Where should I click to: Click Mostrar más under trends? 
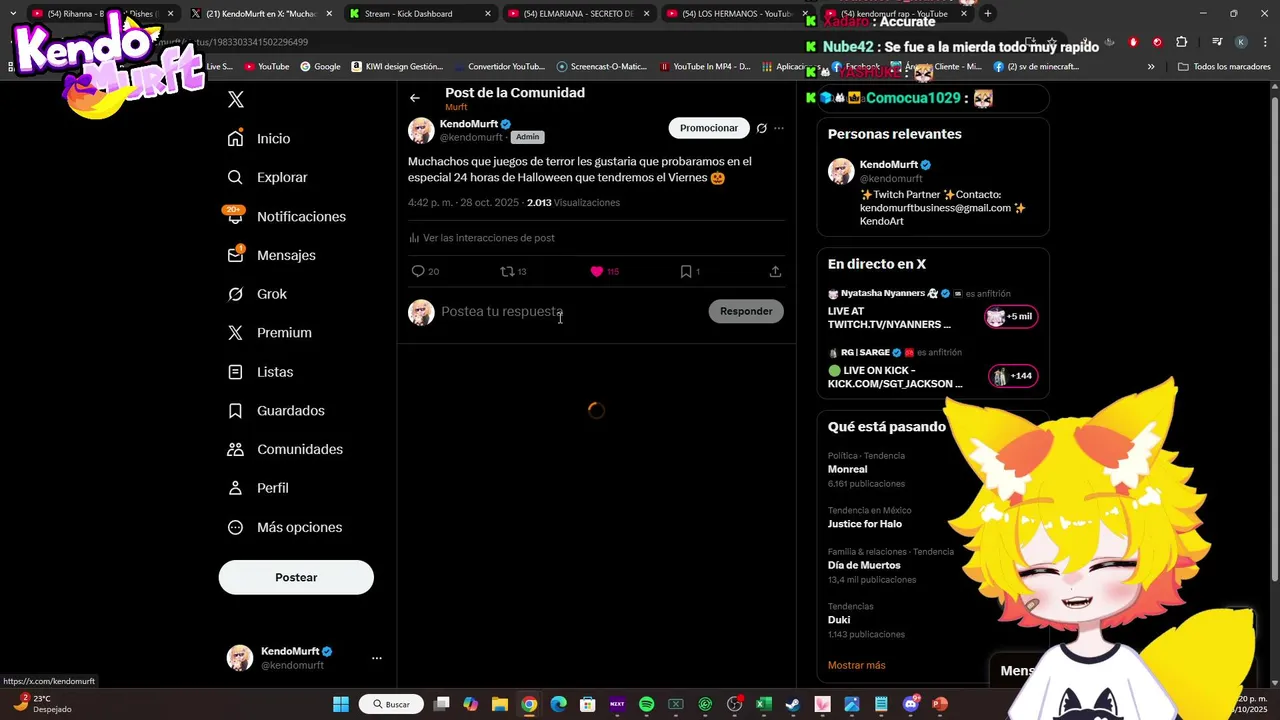(x=856, y=665)
